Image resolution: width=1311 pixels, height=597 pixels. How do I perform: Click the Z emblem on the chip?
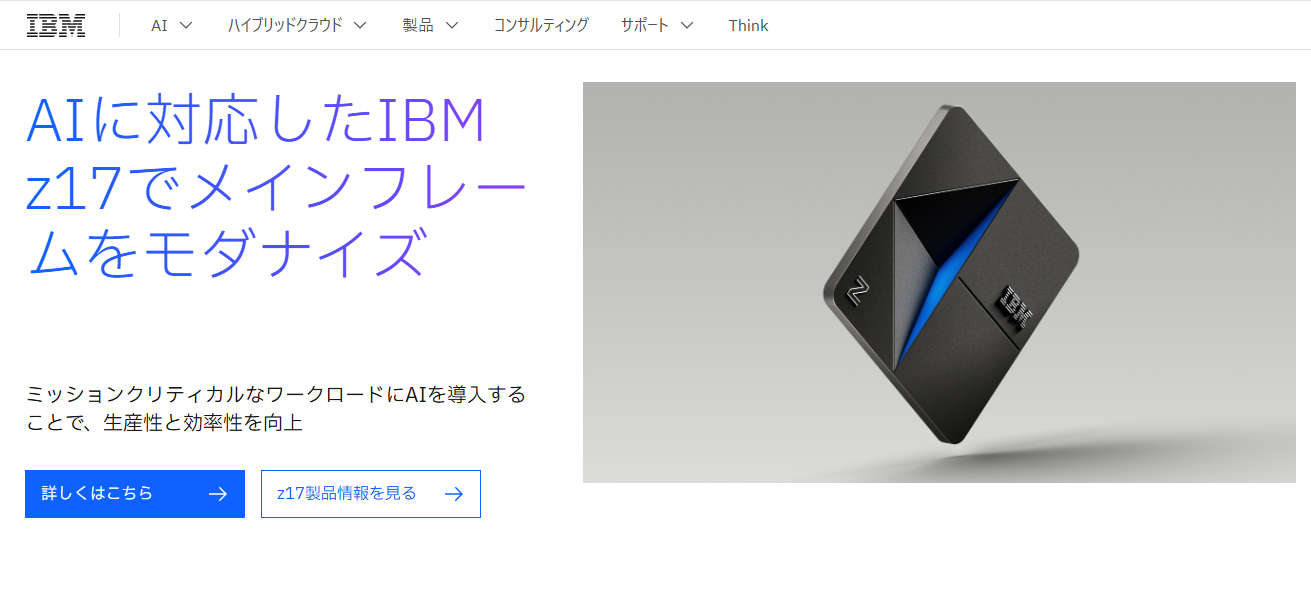tap(859, 291)
